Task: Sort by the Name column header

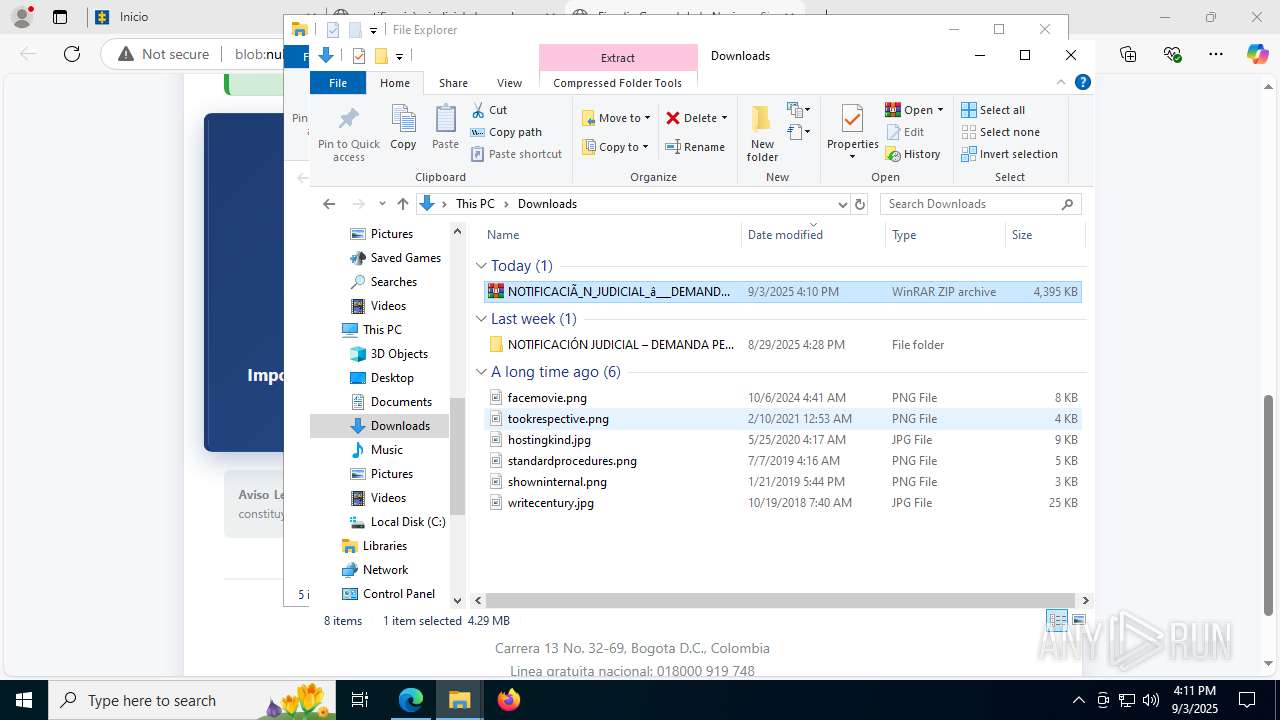Action: pyautogui.click(x=611, y=235)
